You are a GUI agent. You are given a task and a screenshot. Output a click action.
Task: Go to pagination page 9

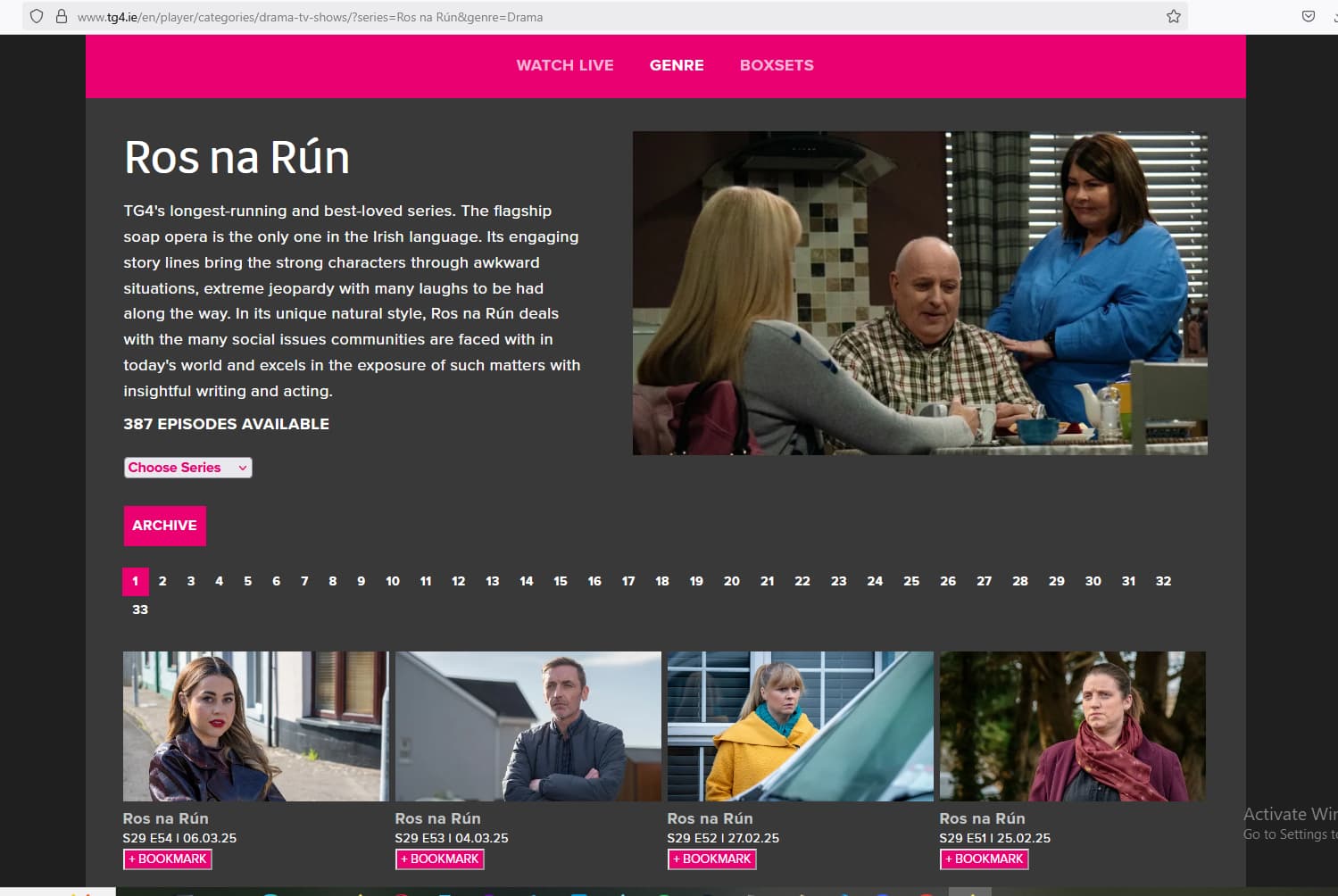click(x=361, y=581)
